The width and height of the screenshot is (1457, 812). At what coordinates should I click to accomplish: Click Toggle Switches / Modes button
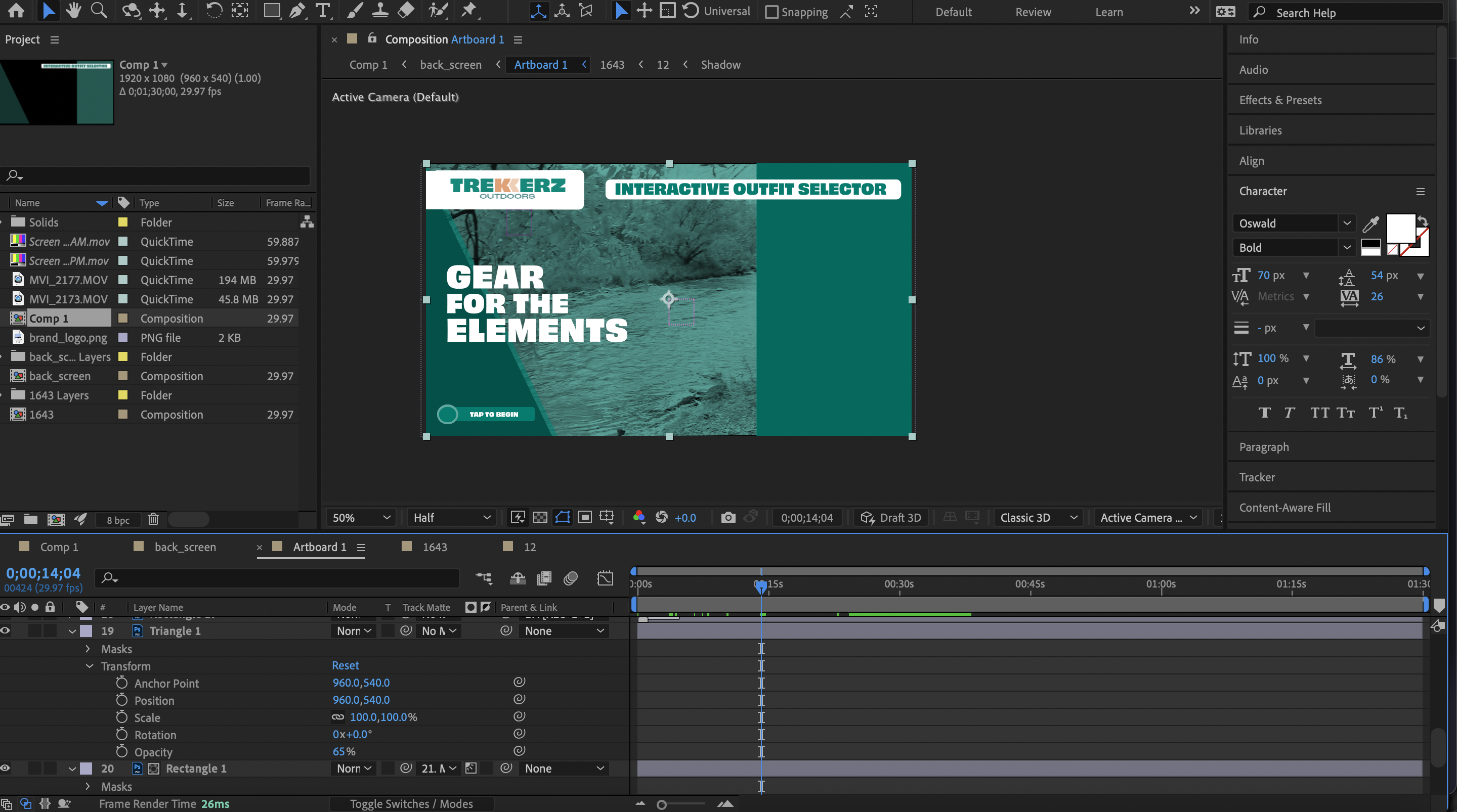click(411, 803)
